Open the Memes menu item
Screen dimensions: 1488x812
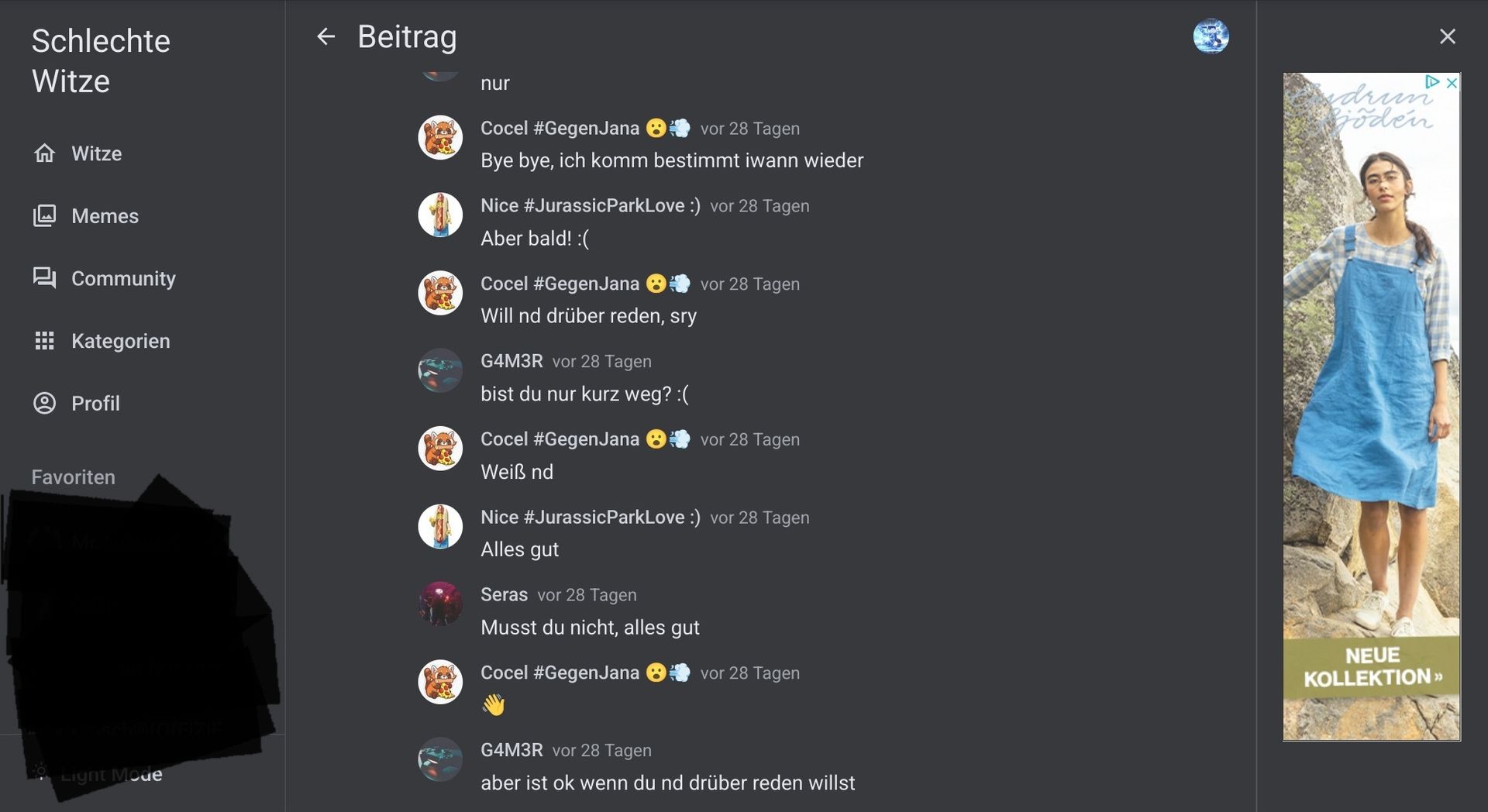[x=105, y=216]
